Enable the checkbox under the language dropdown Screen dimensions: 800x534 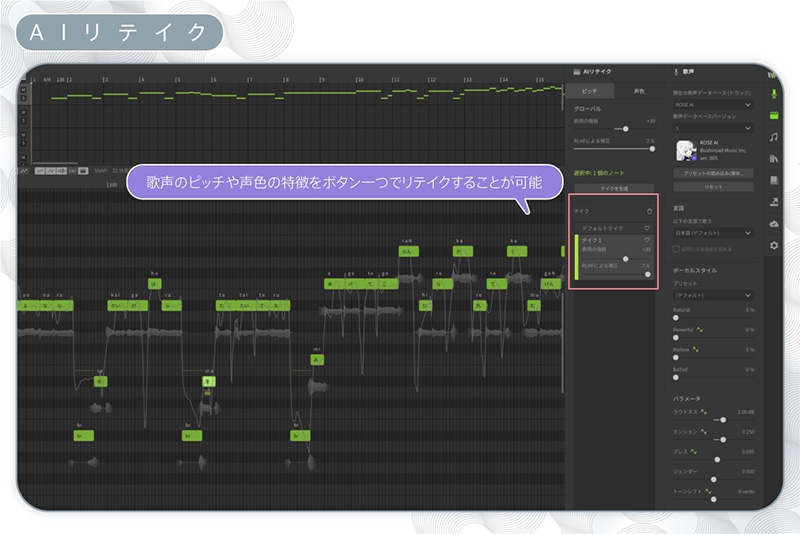coord(677,248)
